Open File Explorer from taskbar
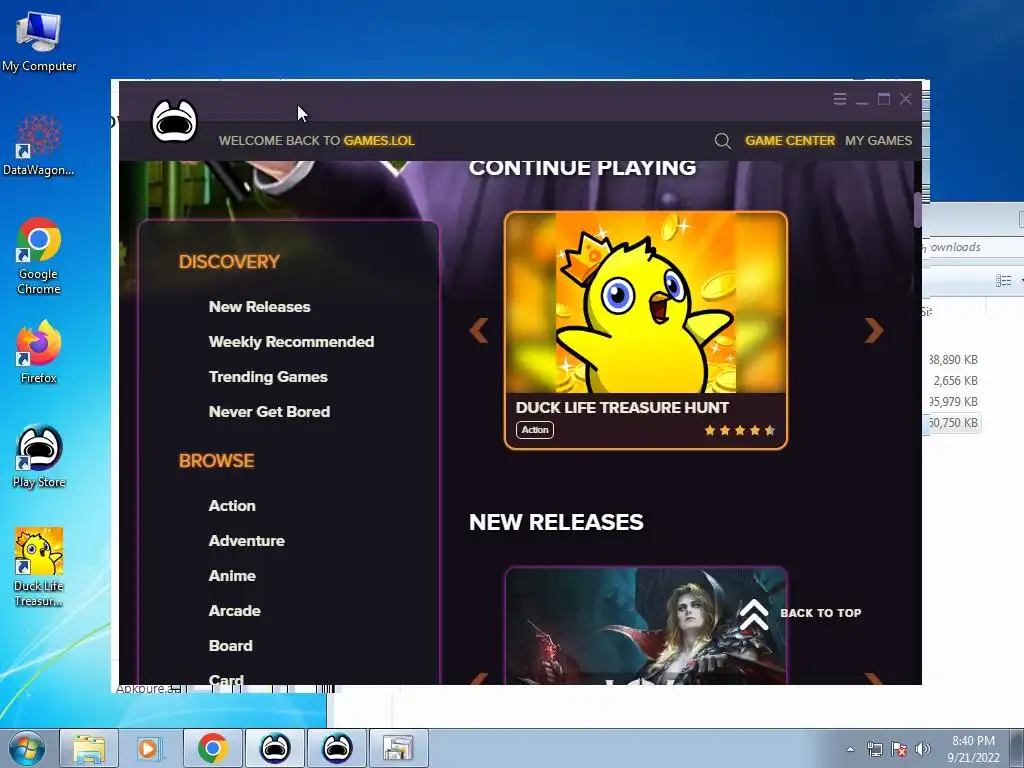Image resolution: width=1024 pixels, height=768 pixels. (89, 748)
